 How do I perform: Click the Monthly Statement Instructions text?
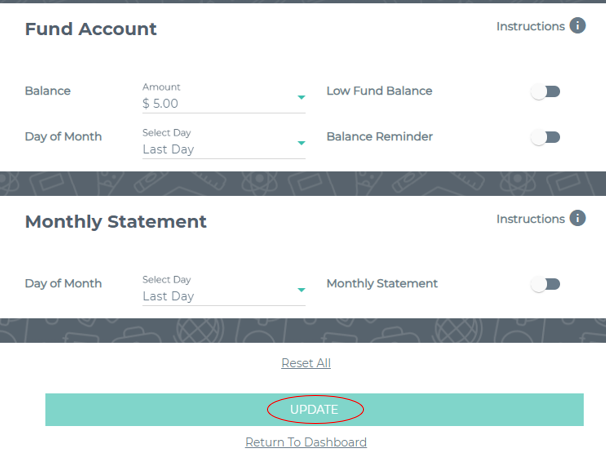(530, 219)
